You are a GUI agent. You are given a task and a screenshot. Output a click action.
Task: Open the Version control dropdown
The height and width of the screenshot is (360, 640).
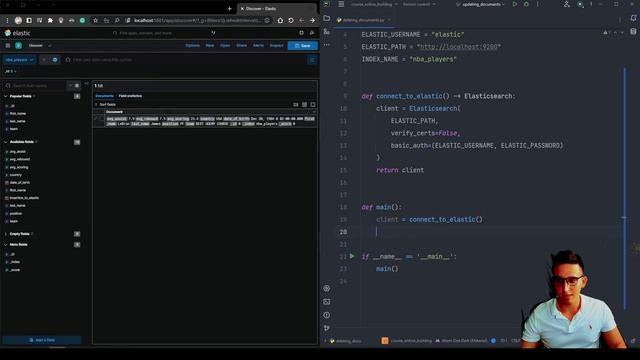coord(419,4)
